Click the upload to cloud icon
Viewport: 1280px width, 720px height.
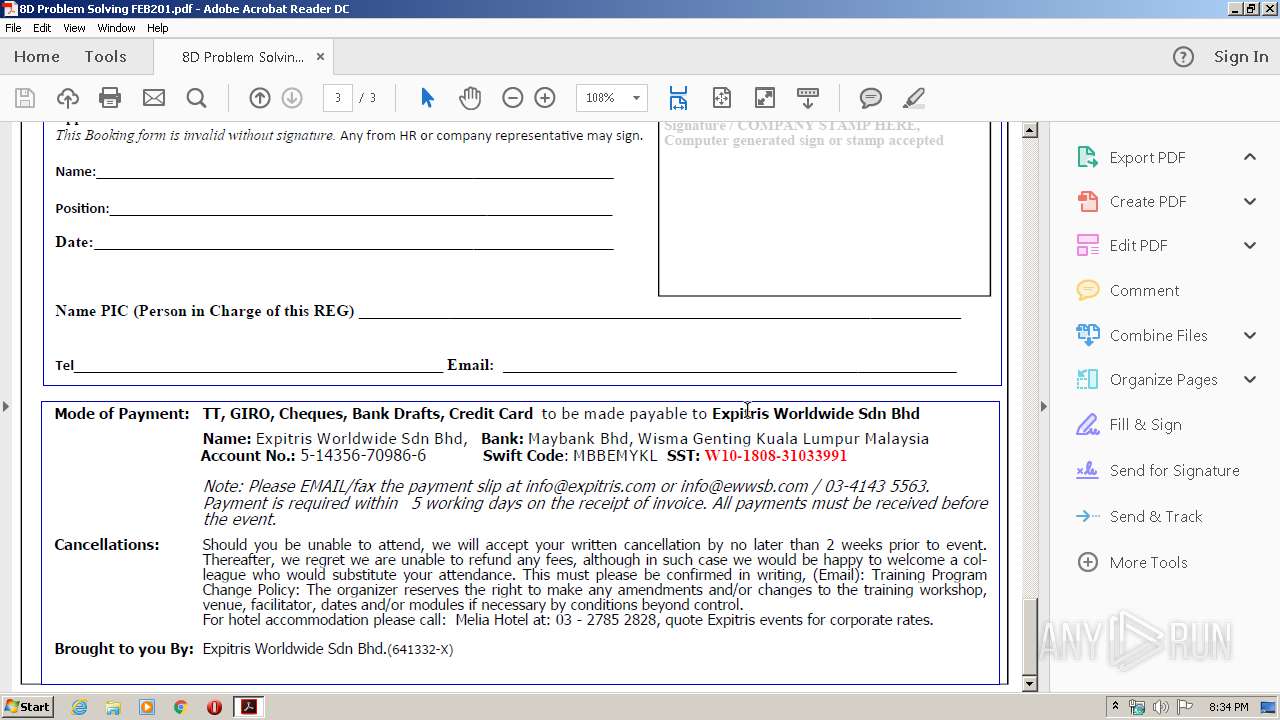click(68, 97)
